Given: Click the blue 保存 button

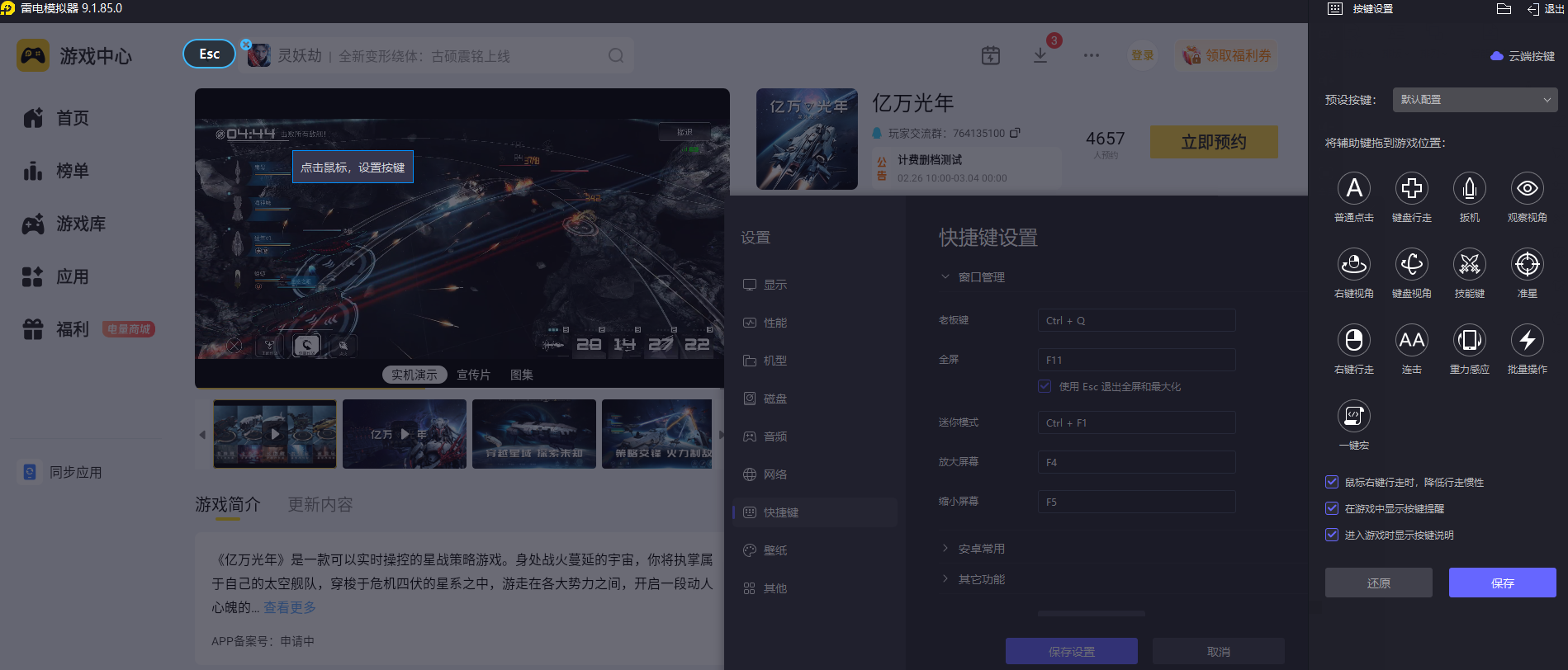Looking at the screenshot, I should tap(1502, 583).
